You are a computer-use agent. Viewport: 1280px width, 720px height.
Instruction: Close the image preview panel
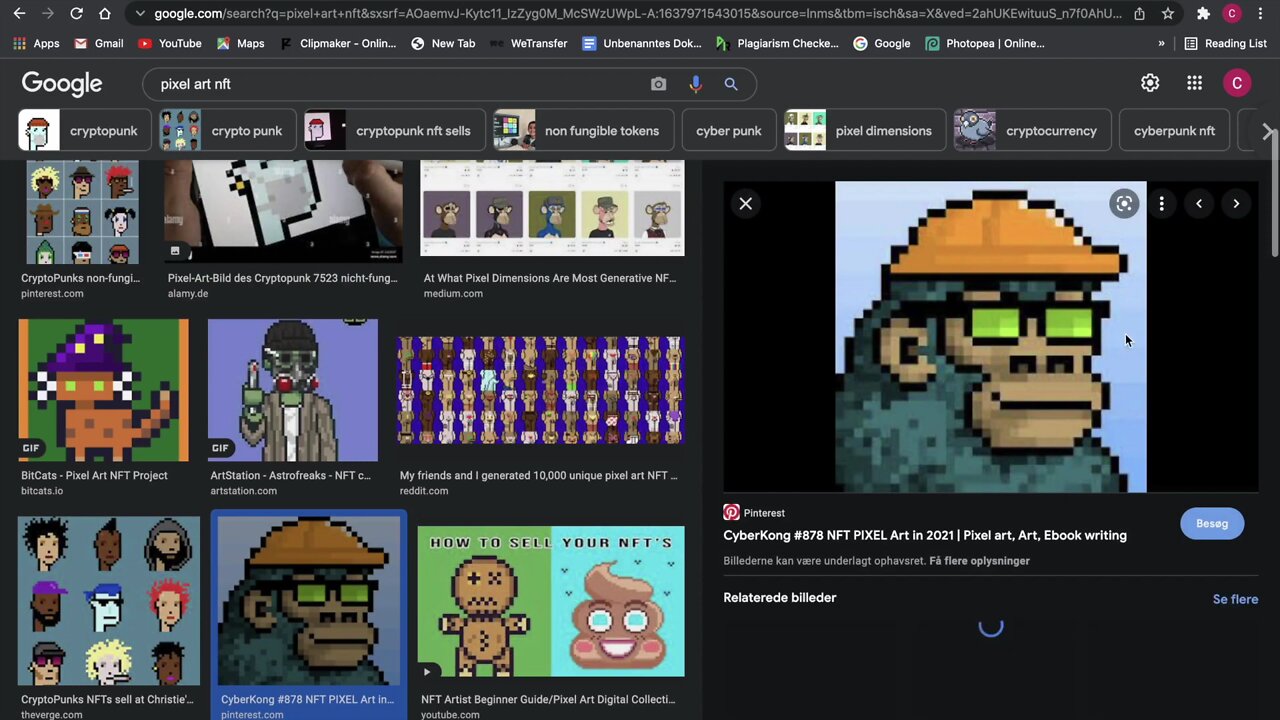point(745,204)
